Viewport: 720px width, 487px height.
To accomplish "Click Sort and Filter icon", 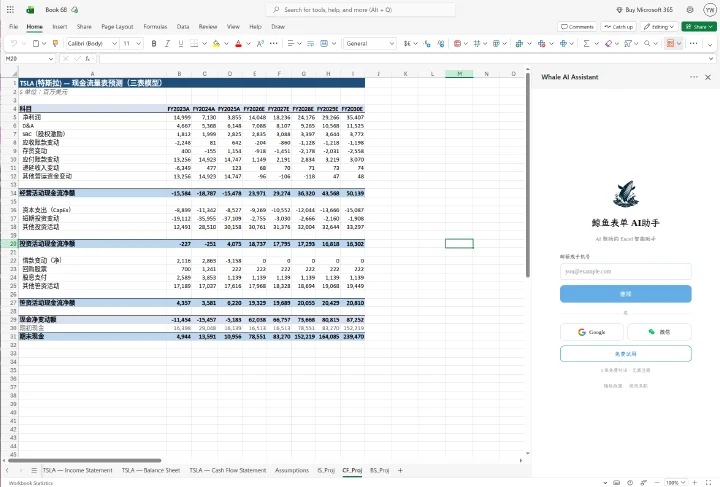I will coord(628,44).
